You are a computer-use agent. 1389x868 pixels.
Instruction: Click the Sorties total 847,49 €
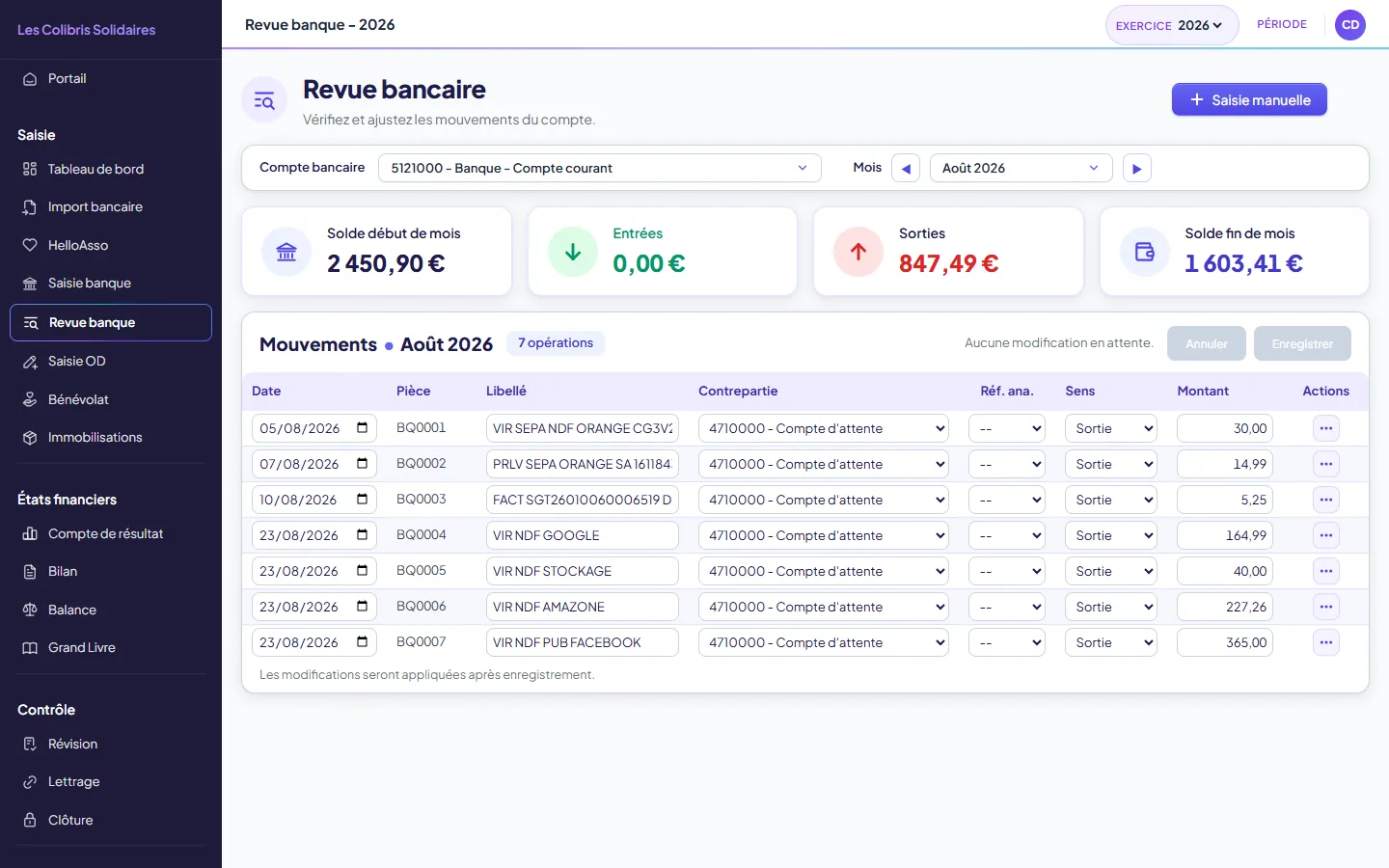tap(948, 263)
